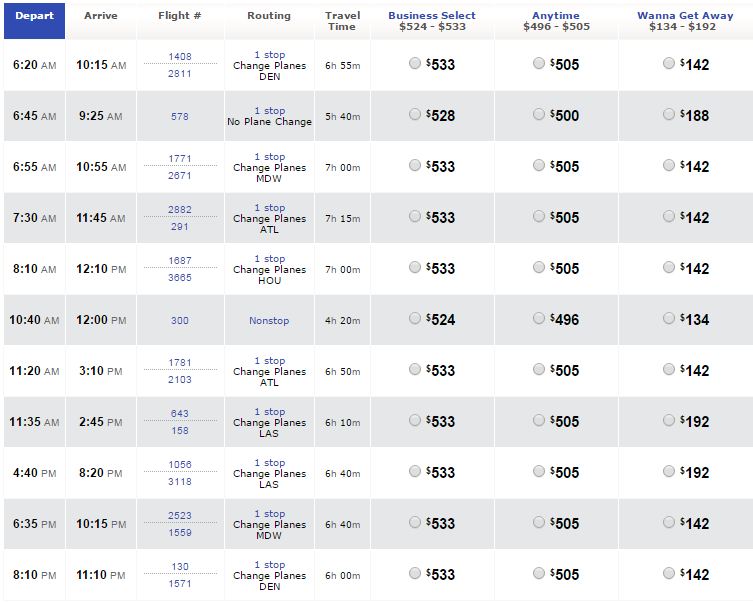Select Business Select $524 fare for nonstop flight
753x602 pixels.
coord(415,319)
